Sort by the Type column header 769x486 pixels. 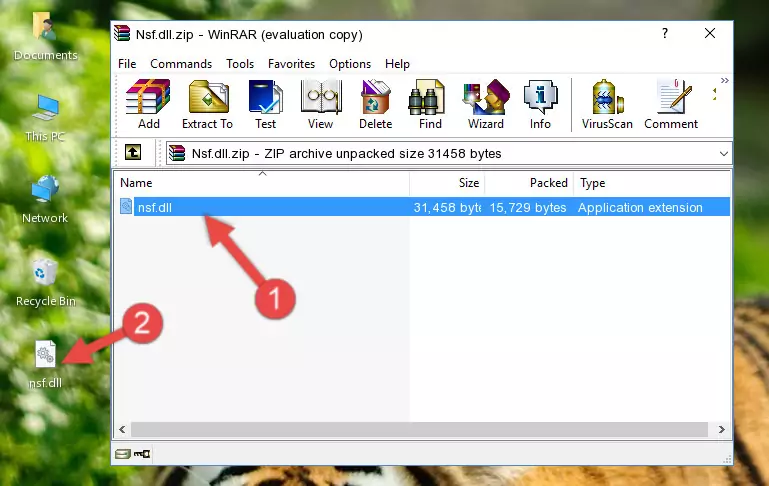[652, 183]
